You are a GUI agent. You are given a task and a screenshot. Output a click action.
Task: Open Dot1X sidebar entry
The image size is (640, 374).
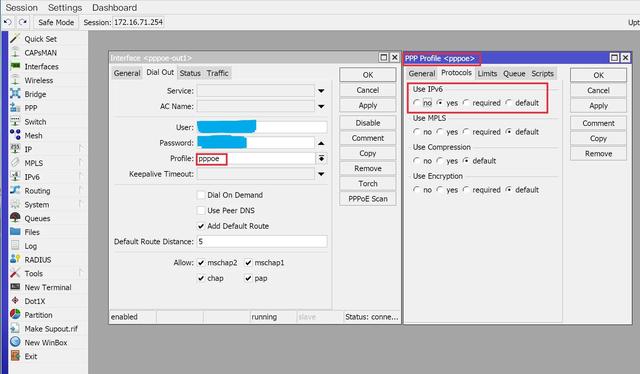pyautogui.click(x=35, y=301)
